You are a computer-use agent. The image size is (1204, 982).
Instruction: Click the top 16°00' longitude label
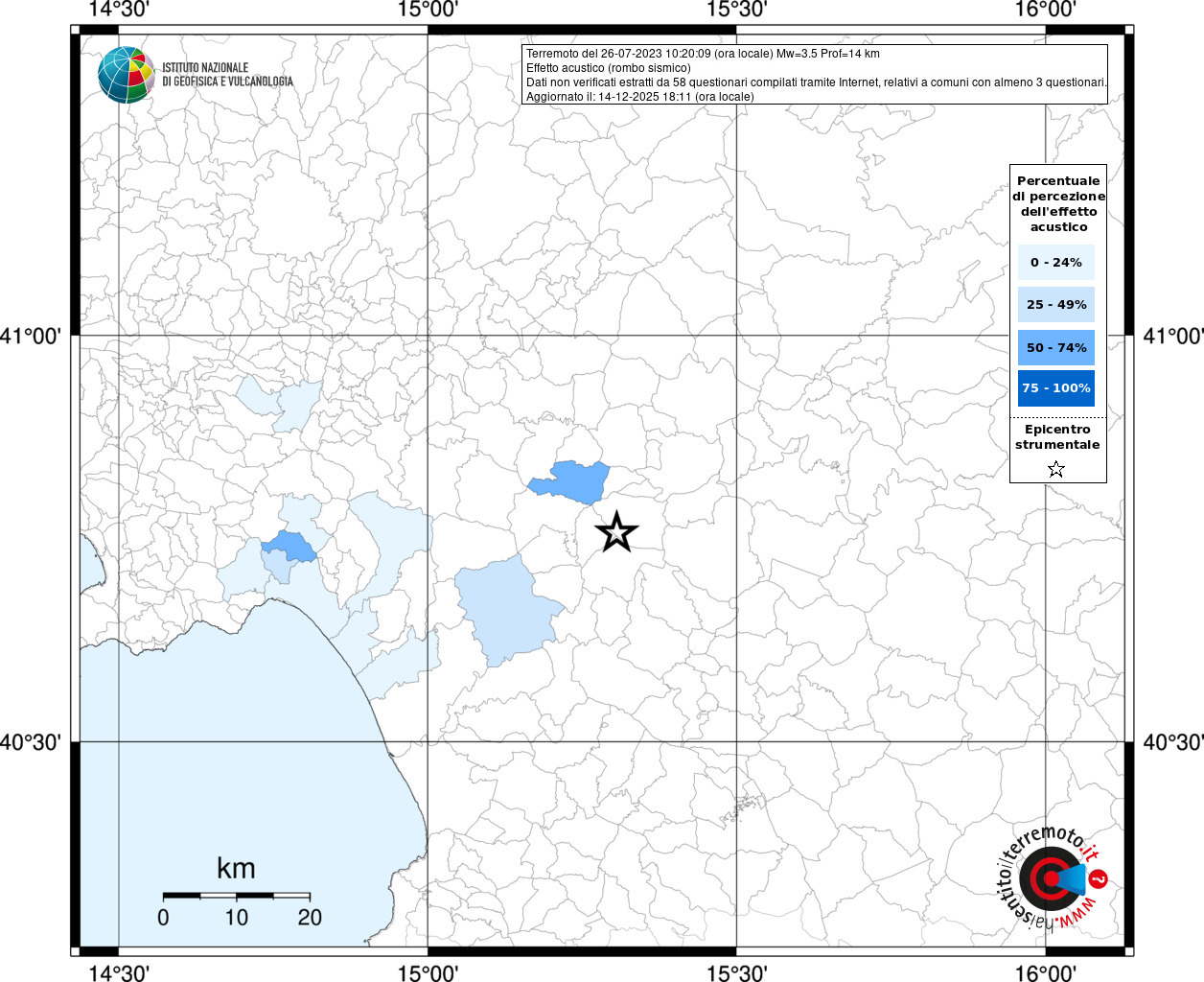click(1045, 10)
